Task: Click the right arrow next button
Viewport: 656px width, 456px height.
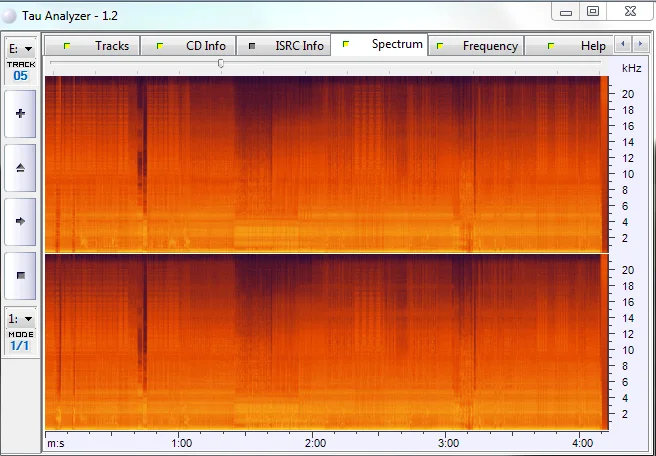Action: tap(20, 222)
